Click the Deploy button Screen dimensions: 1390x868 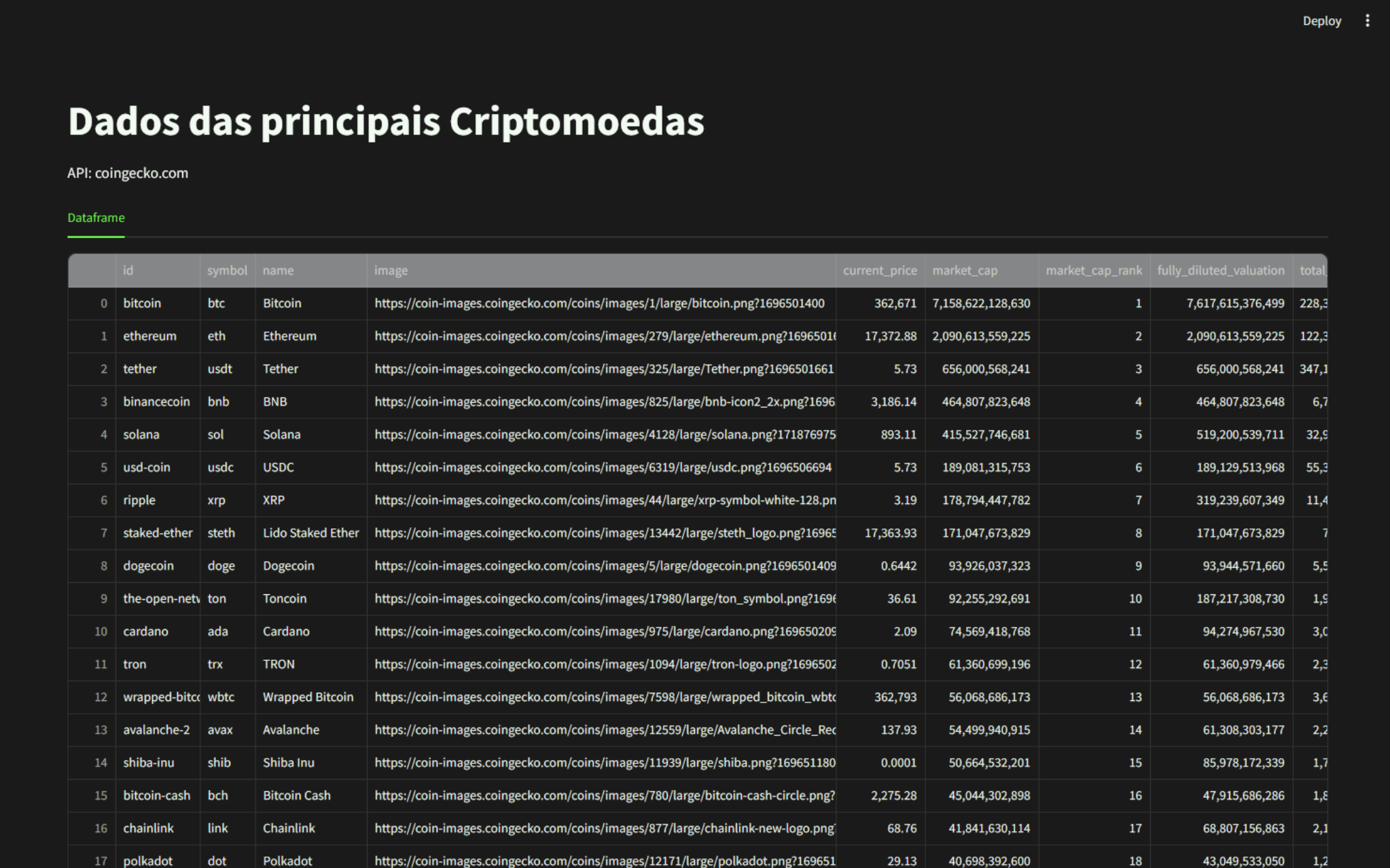point(1321,21)
